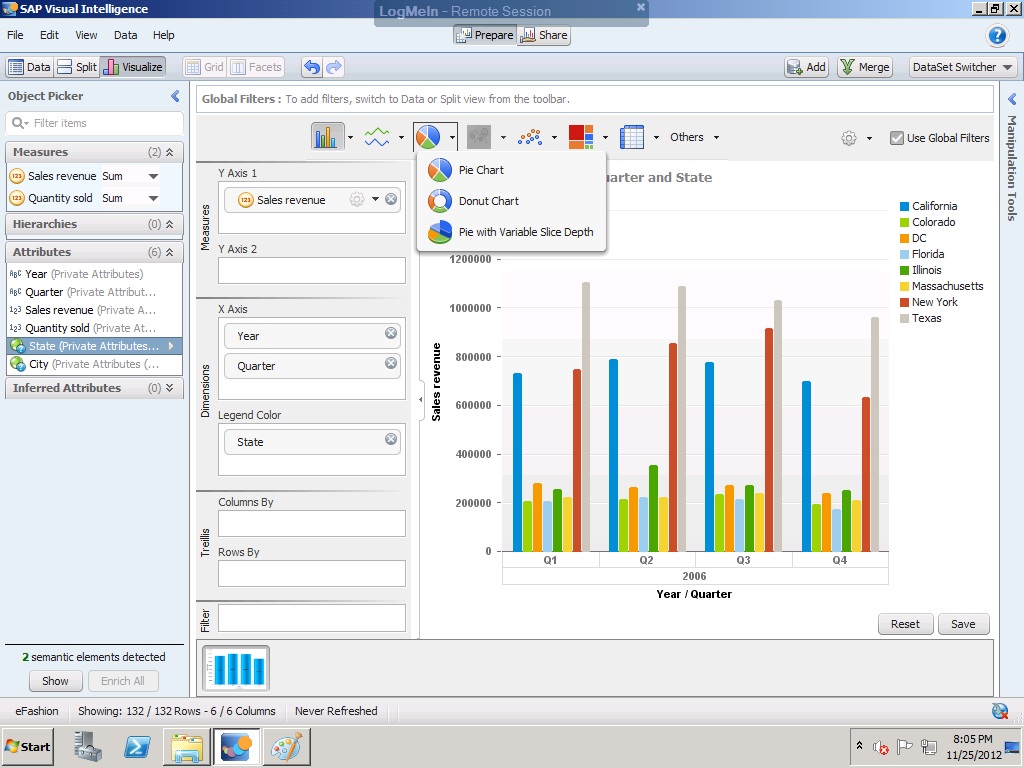Image resolution: width=1024 pixels, height=768 pixels.
Task: Select the table chart type icon
Action: 632,137
